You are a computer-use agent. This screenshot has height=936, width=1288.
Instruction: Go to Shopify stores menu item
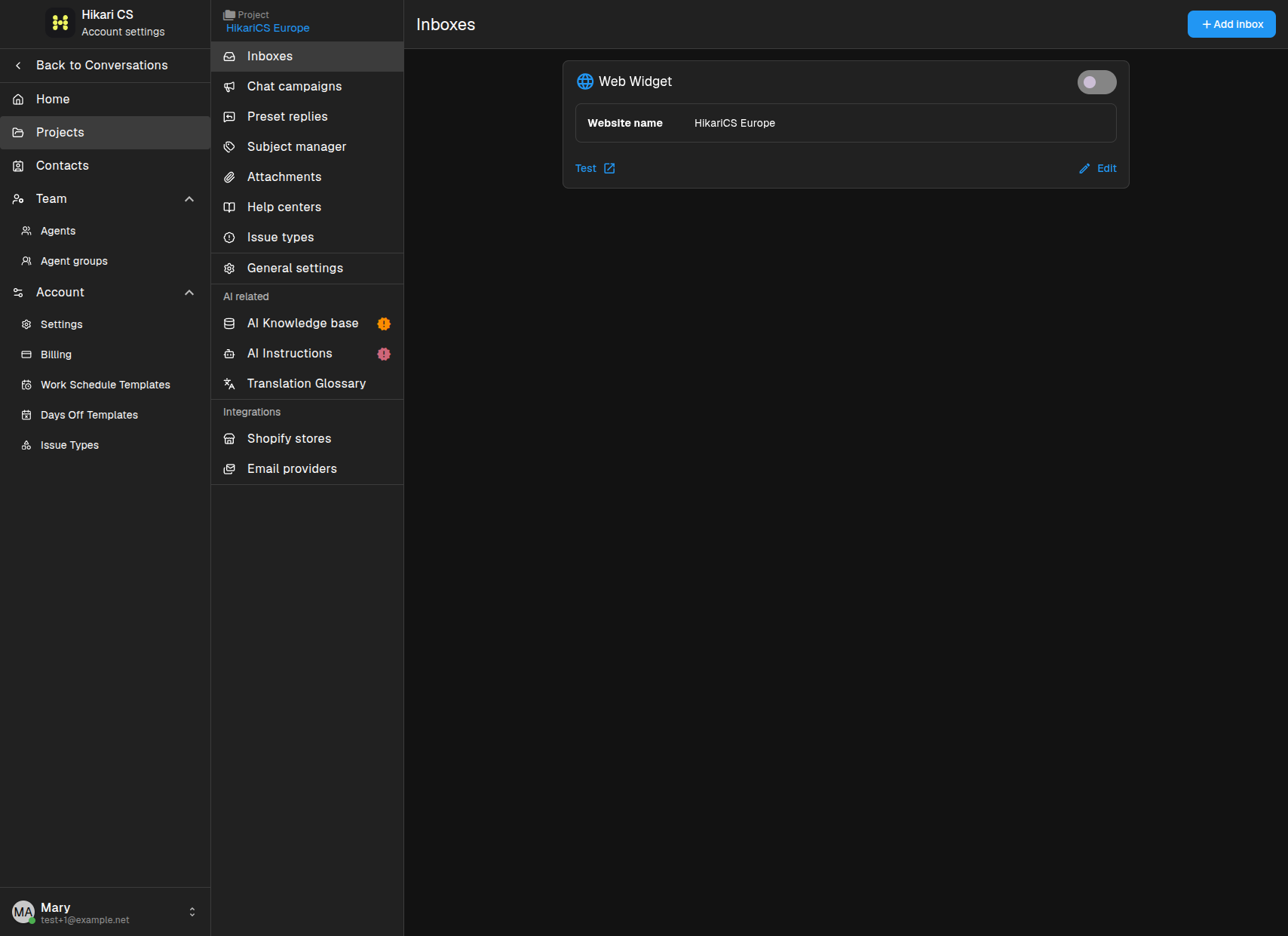(307, 439)
